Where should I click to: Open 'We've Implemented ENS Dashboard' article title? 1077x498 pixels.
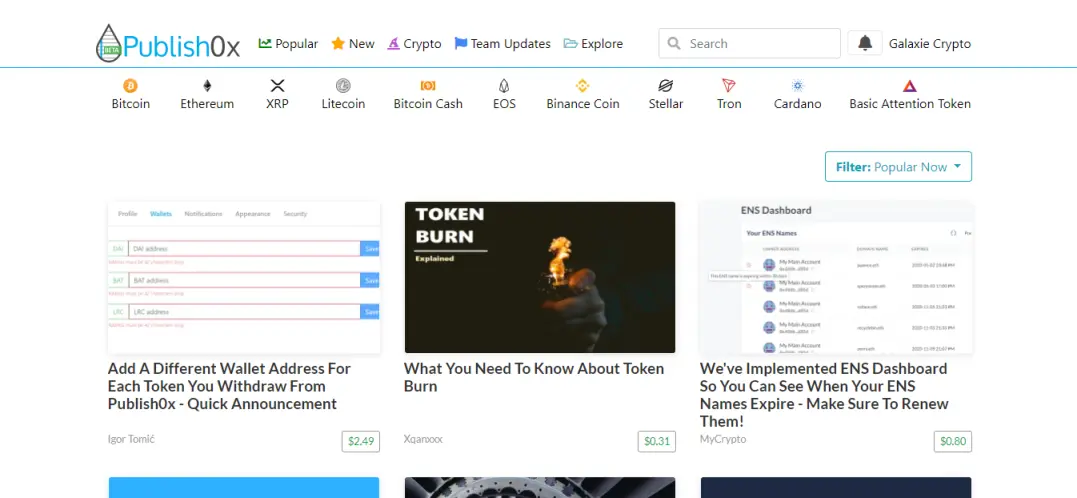824,395
